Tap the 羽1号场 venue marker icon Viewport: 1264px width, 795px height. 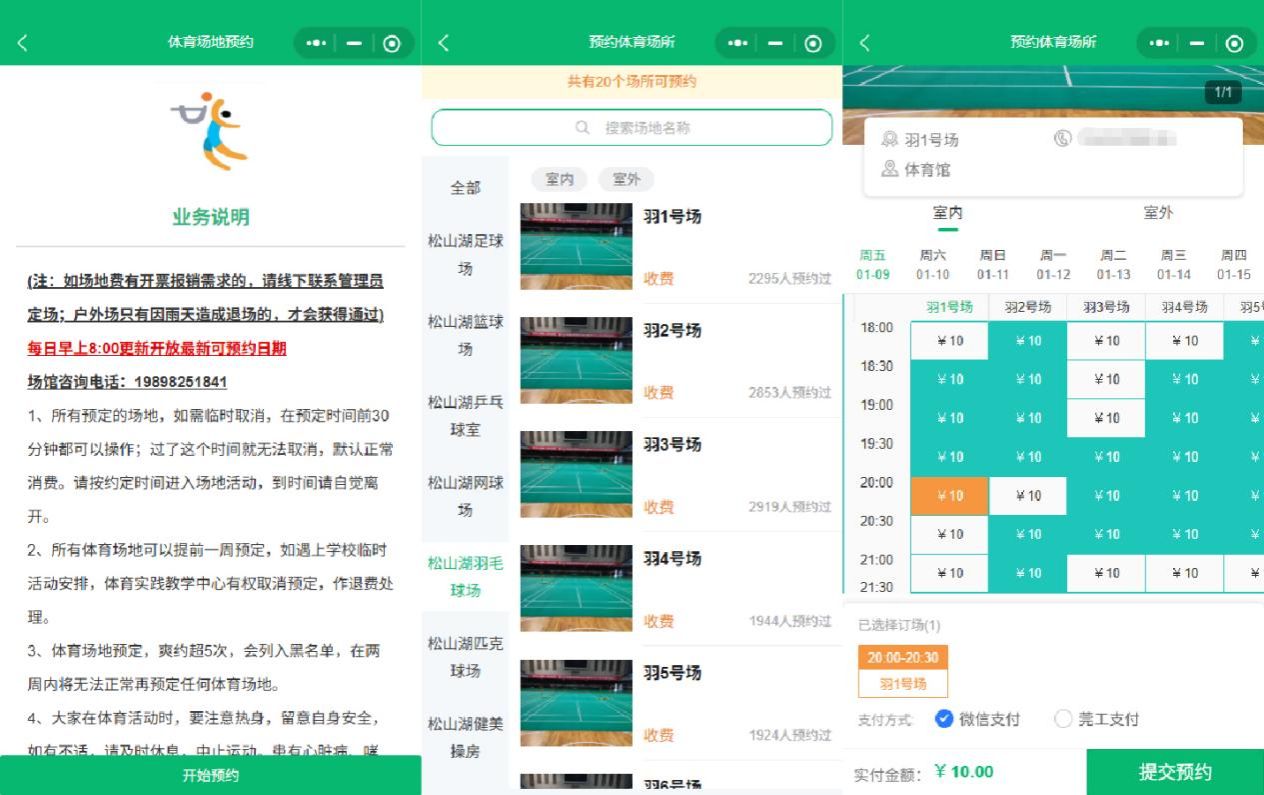point(889,140)
